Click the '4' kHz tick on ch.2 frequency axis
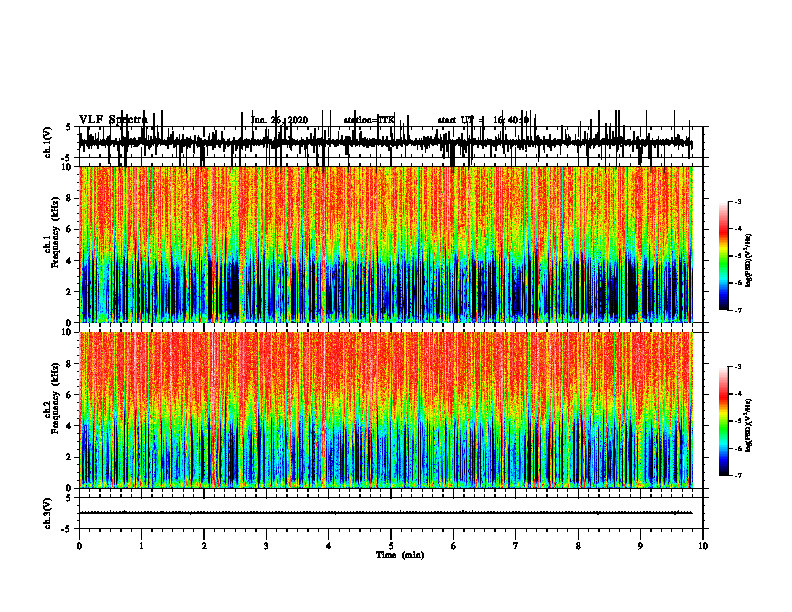Screen dimensions: 792x612 (x=69, y=426)
